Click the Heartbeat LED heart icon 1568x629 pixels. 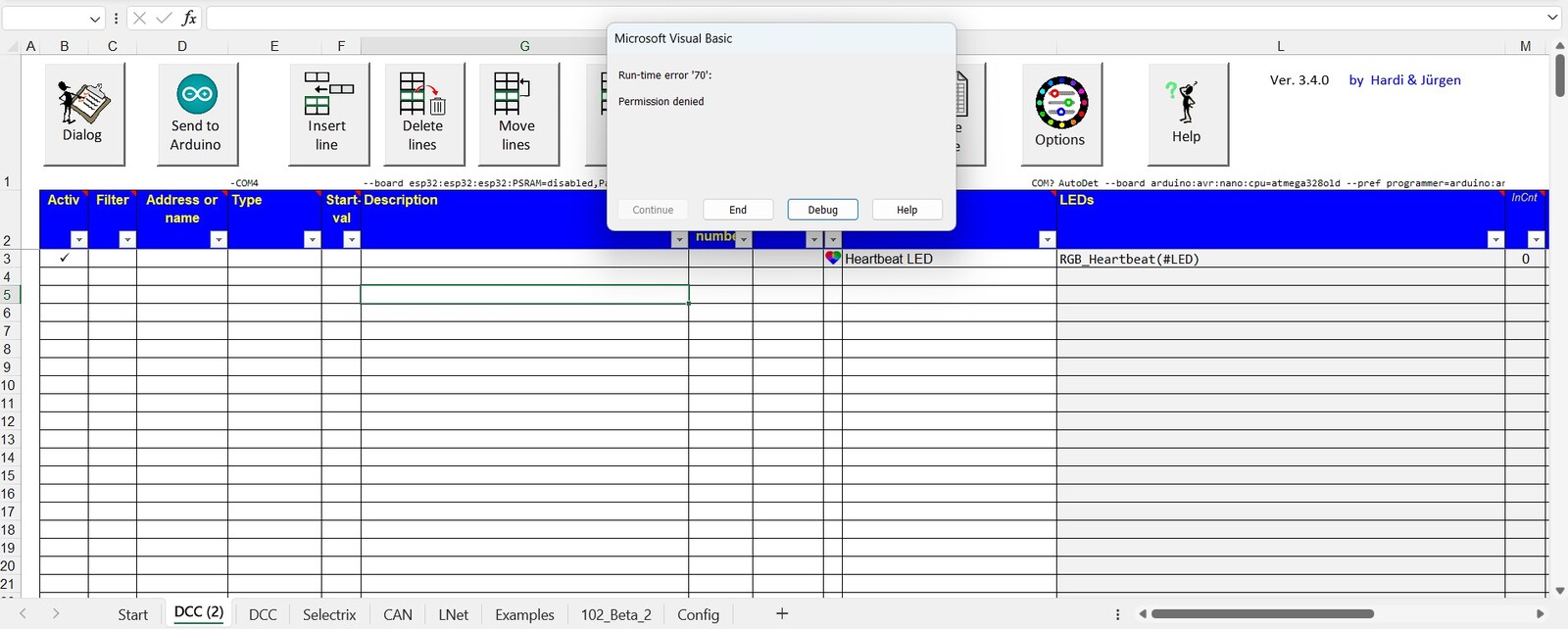833,259
